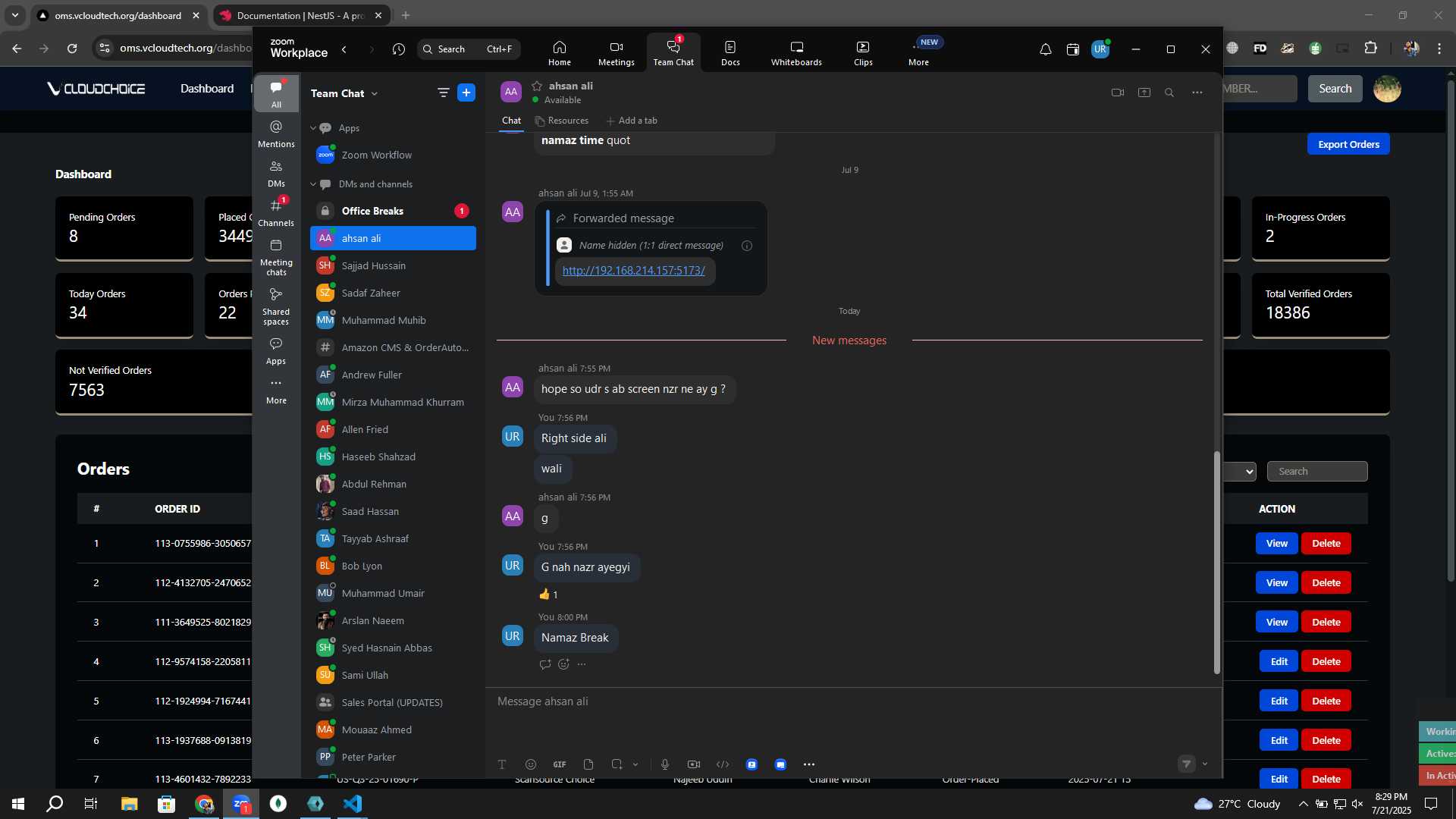Click Export Orders button on dashboard
Screen dimensions: 1456x819
point(1348,144)
